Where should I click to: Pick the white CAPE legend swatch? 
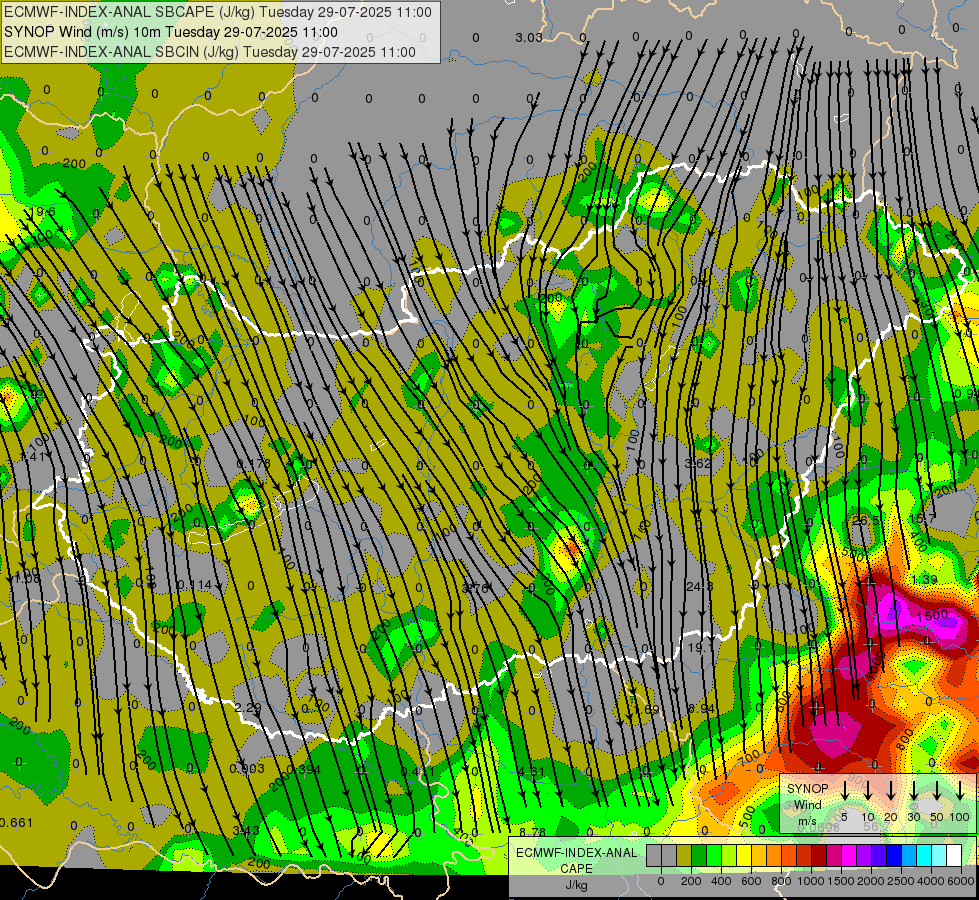tap(954, 855)
